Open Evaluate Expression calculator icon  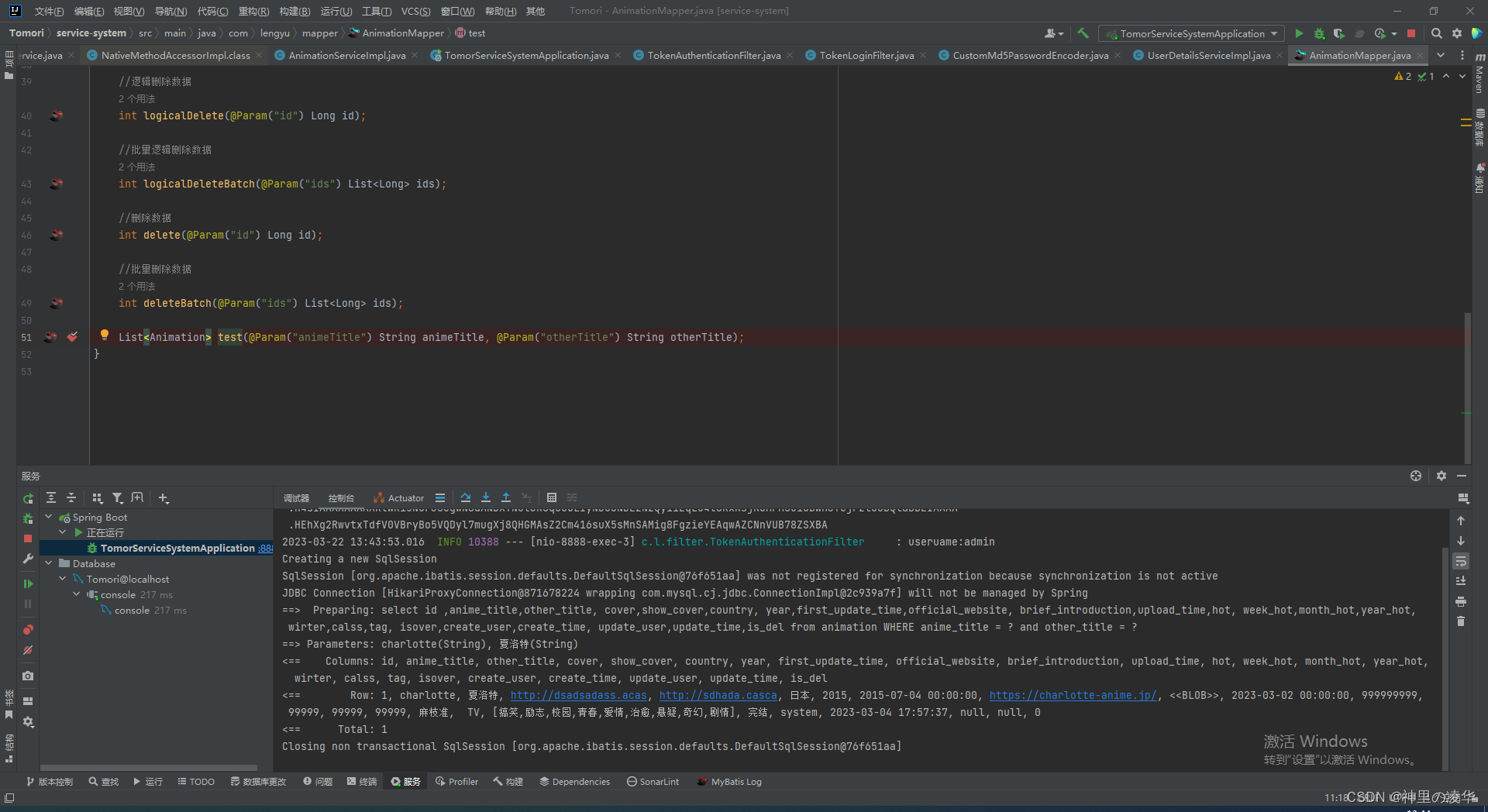[x=552, y=497]
